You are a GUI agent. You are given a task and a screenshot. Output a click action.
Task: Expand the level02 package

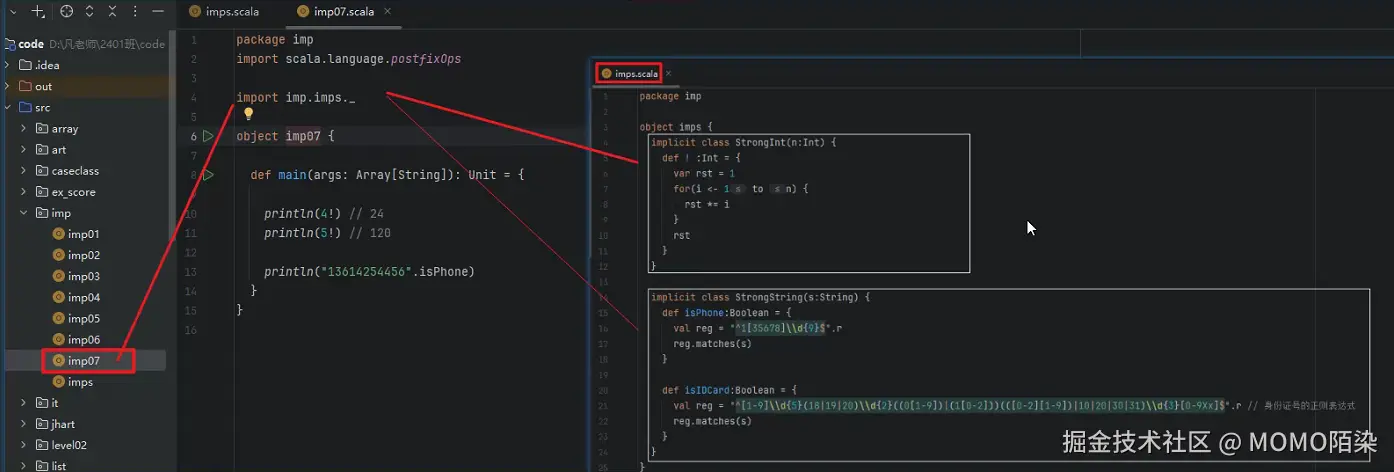(24, 445)
